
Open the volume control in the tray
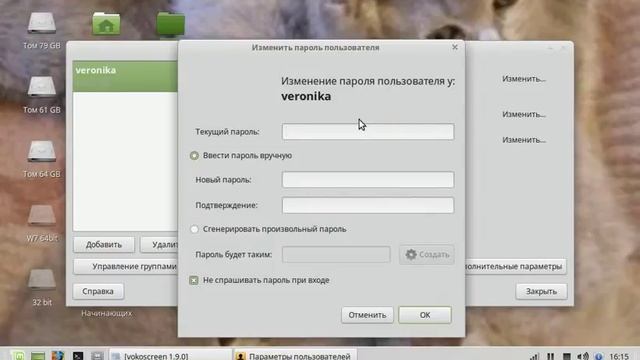[x=583, y=356]
